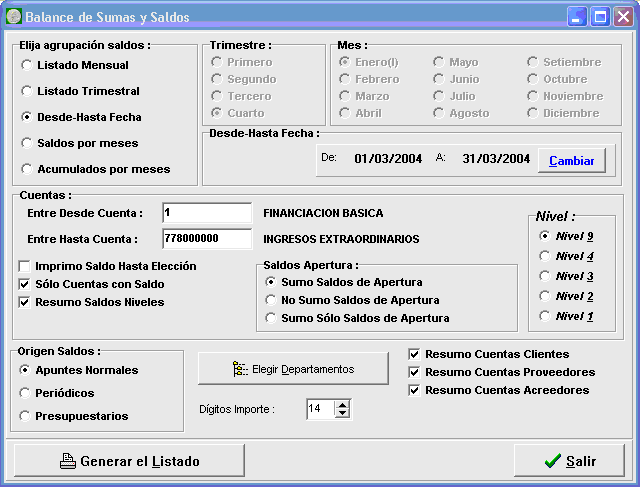
Task: Choose Listado Trimestral radio button
Action: click(26, 91)
